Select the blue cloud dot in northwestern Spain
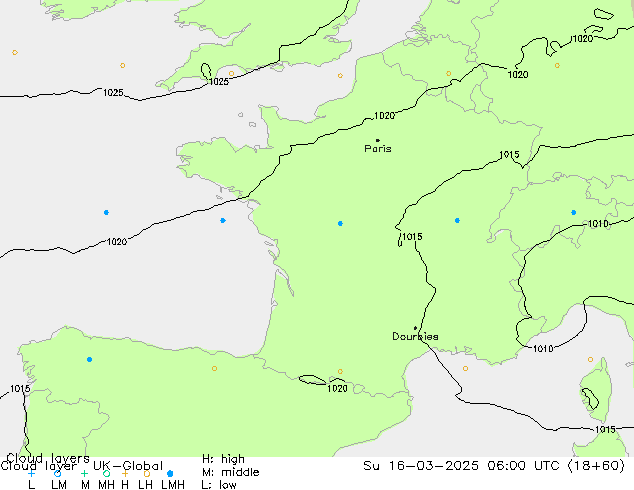The image size is (634, 490). 89,359
